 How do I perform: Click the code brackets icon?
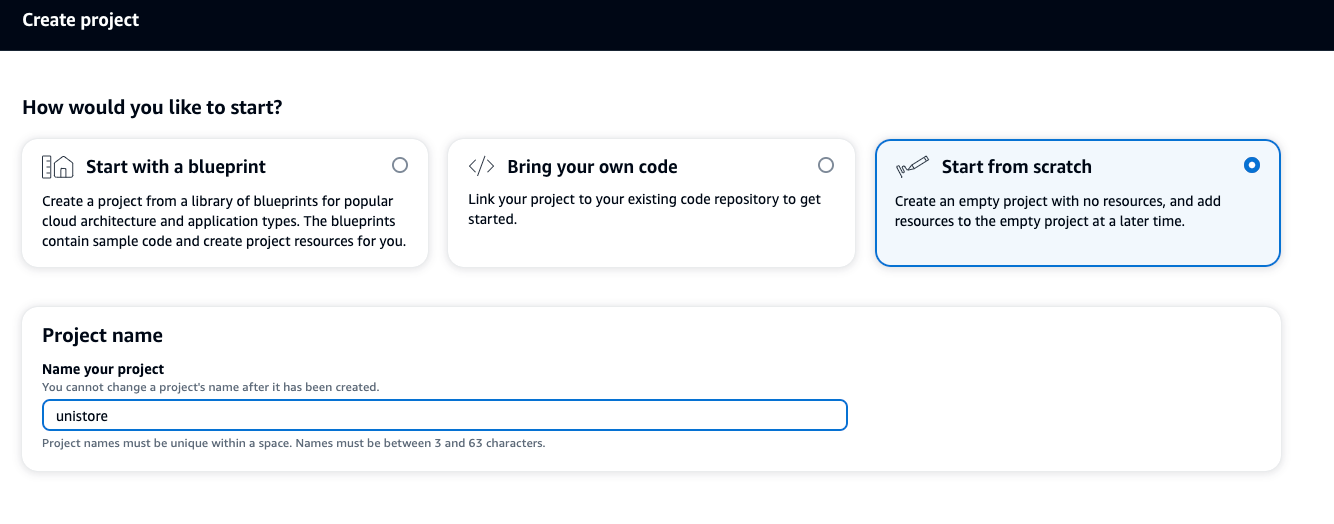click(482, 166)
